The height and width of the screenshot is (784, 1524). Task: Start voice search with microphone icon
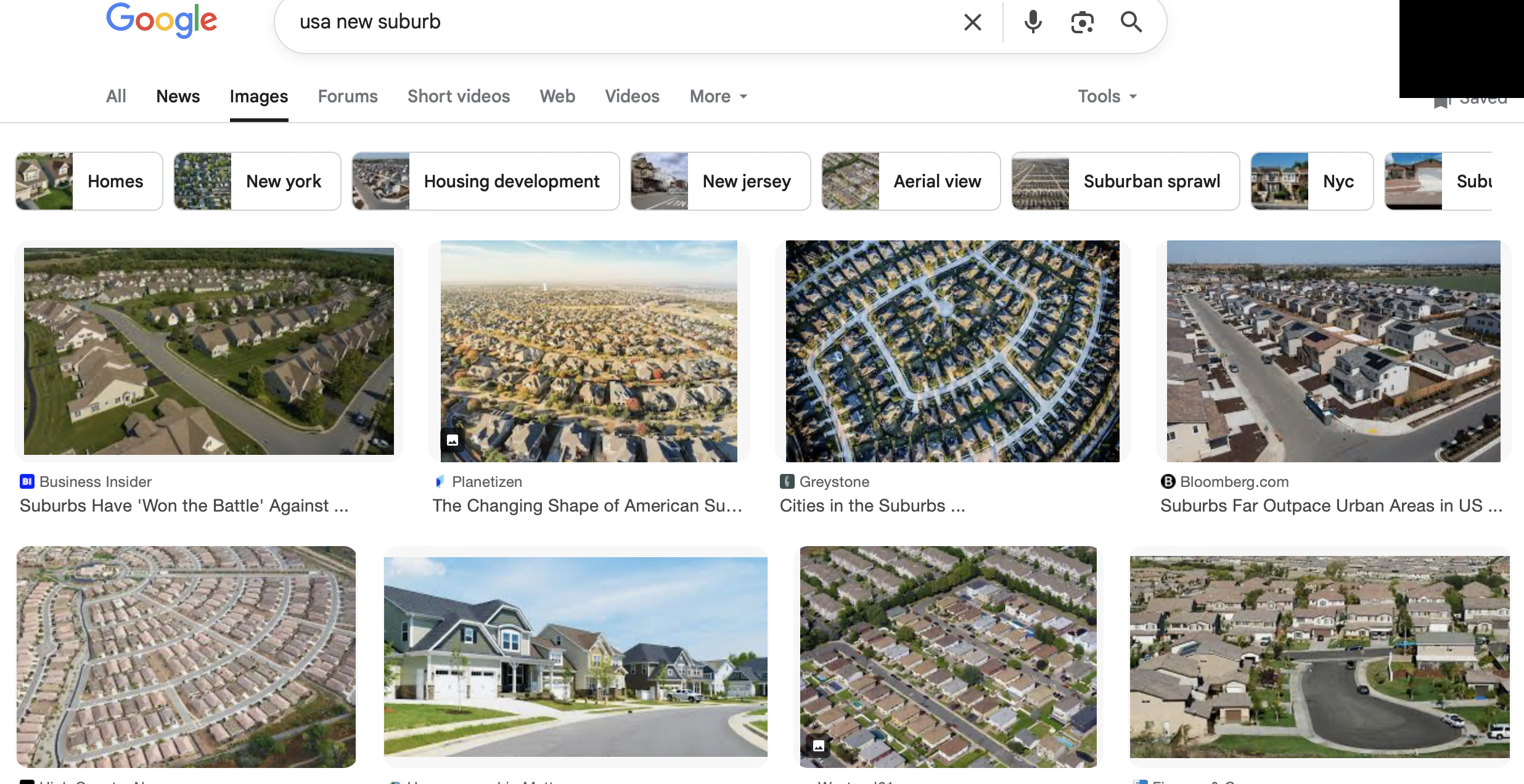click(x=1033, y=22)
